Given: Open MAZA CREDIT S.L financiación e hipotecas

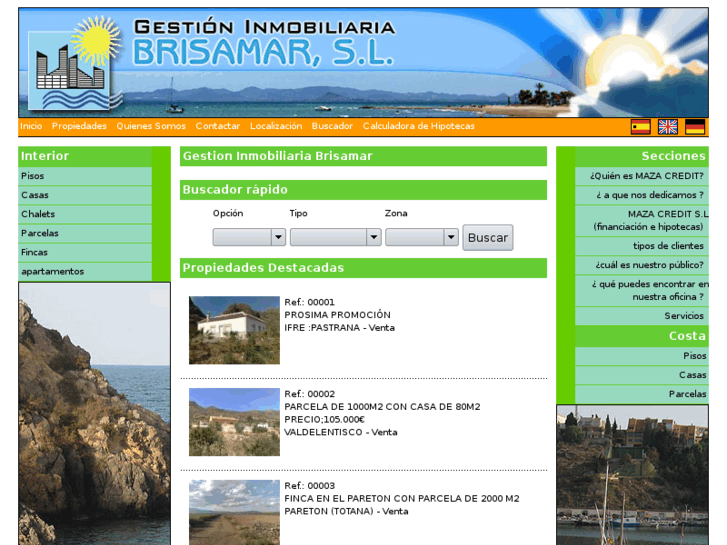Looking at the screenshot, I should coord(642,221).
